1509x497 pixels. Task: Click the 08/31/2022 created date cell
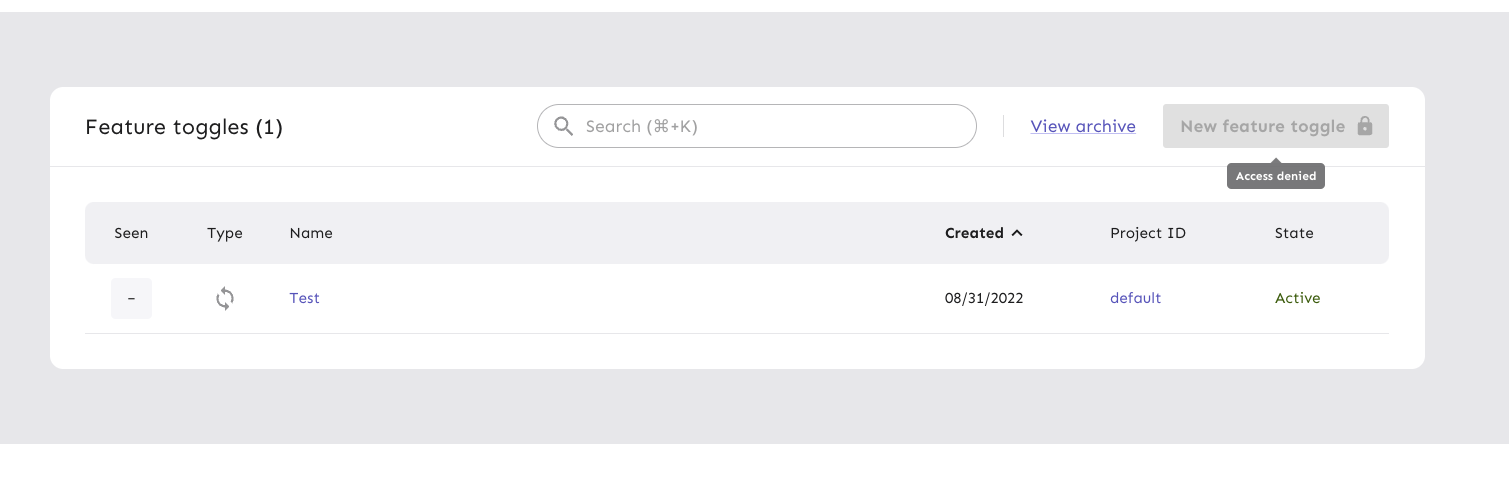point(984,298)
